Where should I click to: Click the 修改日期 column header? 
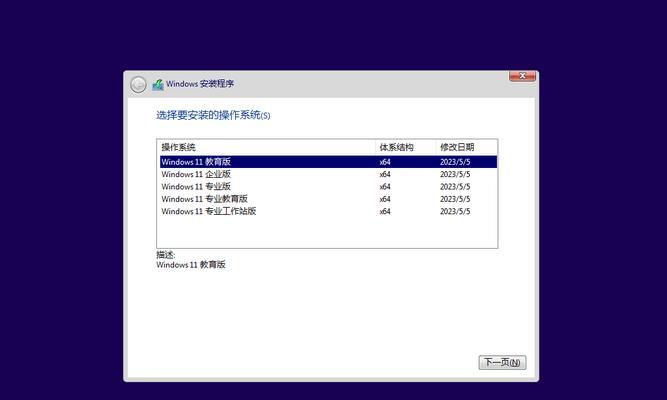466,147
